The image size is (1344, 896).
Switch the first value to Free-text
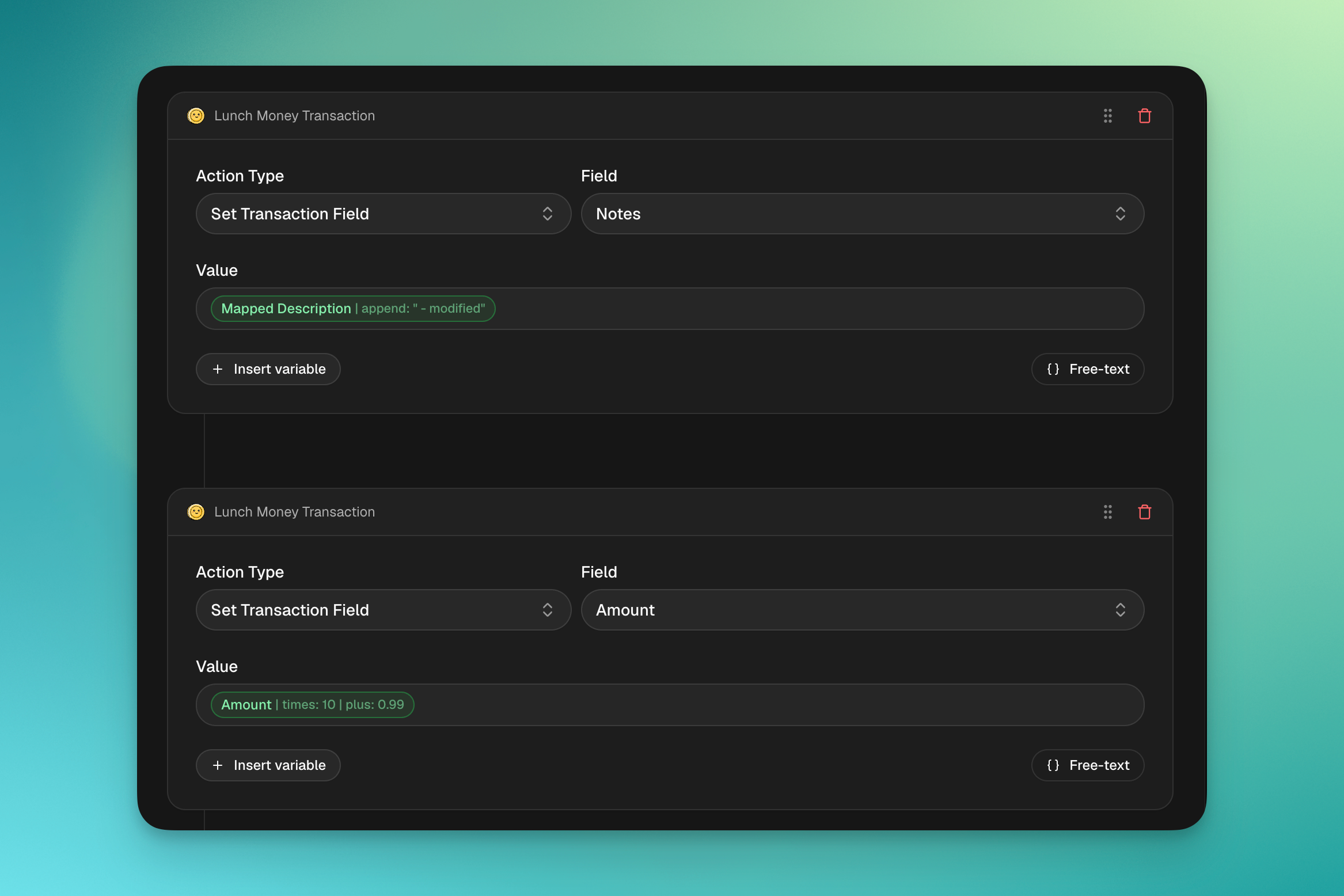coord(1087,369)
